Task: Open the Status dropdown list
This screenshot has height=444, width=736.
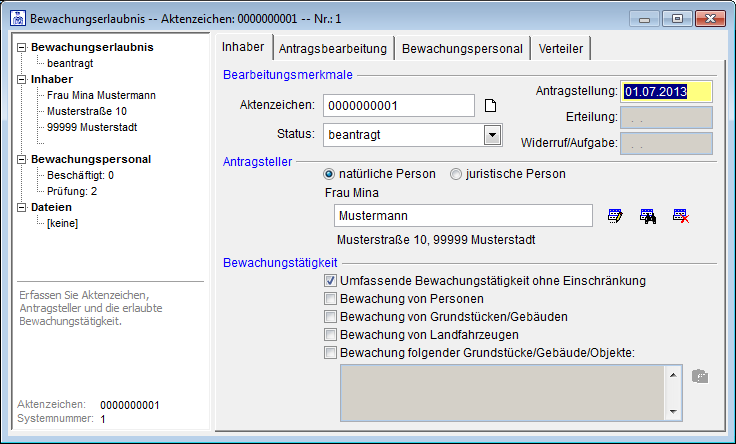Action: [491, 135]
